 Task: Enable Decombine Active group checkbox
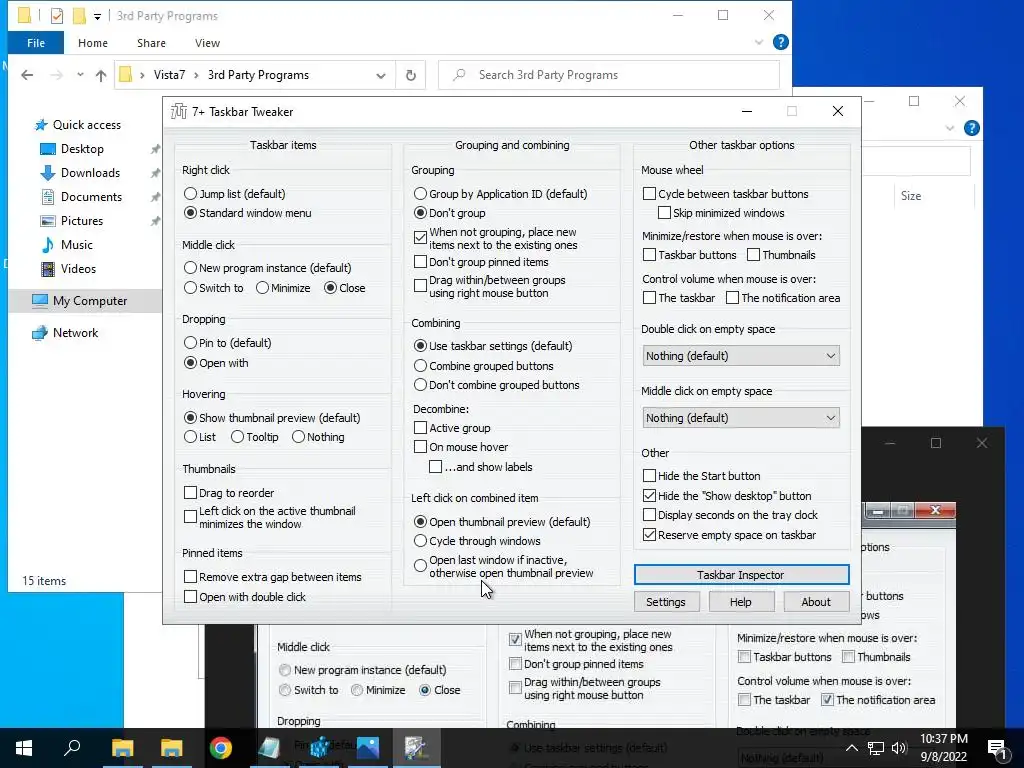[x=421, y=428]
